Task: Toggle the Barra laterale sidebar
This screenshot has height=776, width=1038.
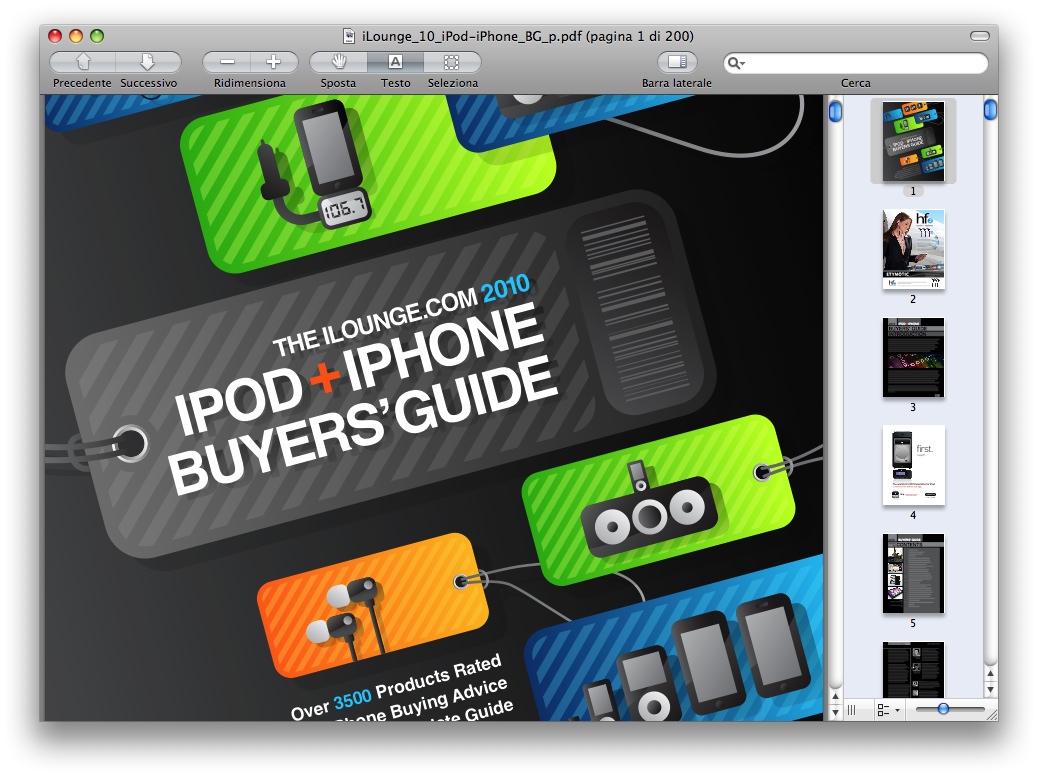Action: click(x=677, y=62)
